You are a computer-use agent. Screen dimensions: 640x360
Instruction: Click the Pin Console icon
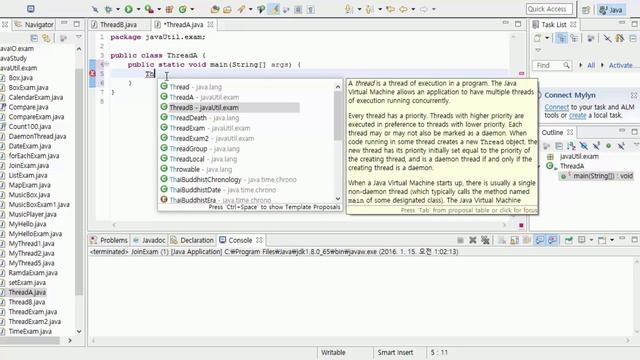pyautogui.click(x=568, y=240)
